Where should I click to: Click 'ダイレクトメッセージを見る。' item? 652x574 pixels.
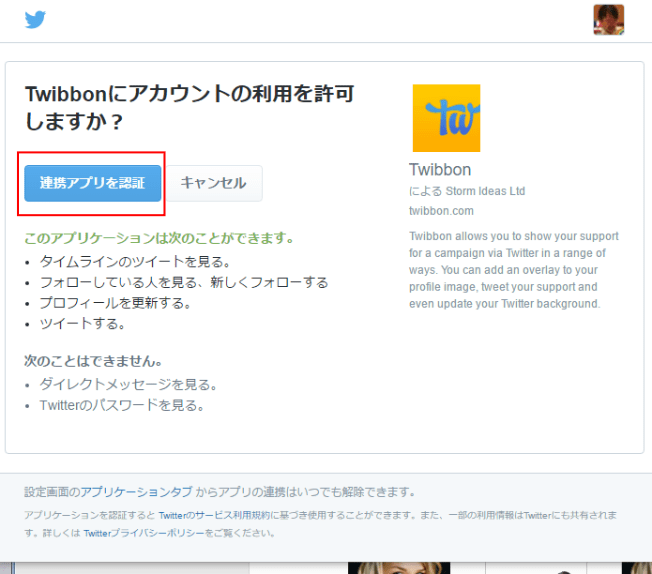pyautogui.click(x=128, y=385)
